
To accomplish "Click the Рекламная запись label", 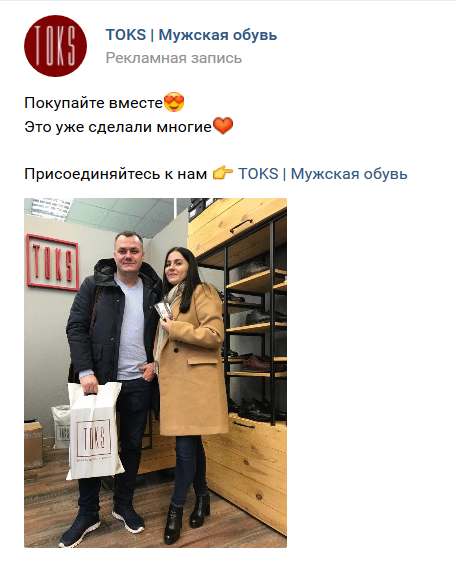I will (x=174, y=58).
